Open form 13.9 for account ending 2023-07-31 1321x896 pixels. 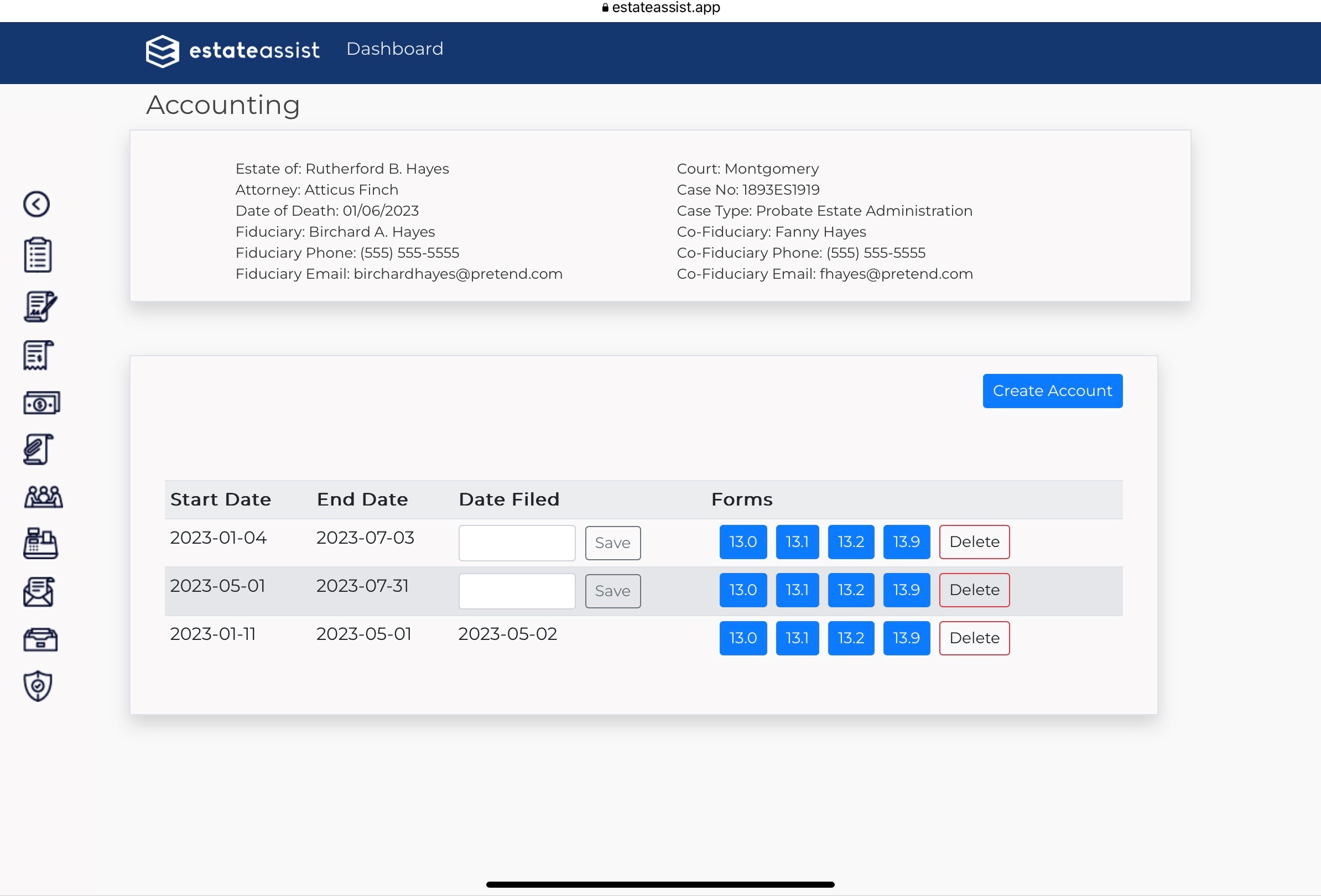(x=906, y=590)
